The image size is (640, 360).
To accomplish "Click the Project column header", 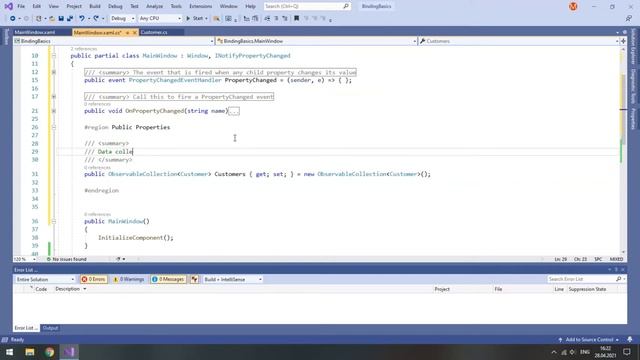I will 442,289.
